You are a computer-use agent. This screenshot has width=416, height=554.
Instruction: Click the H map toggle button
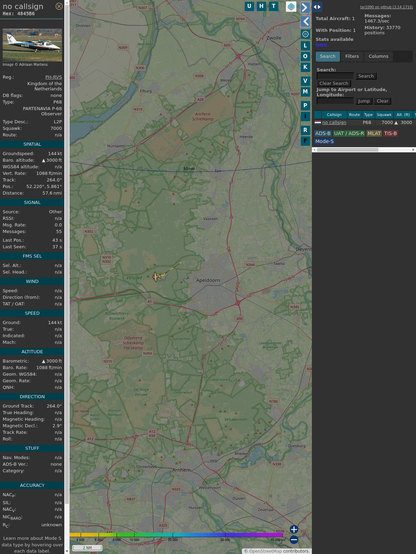(261, 6)
